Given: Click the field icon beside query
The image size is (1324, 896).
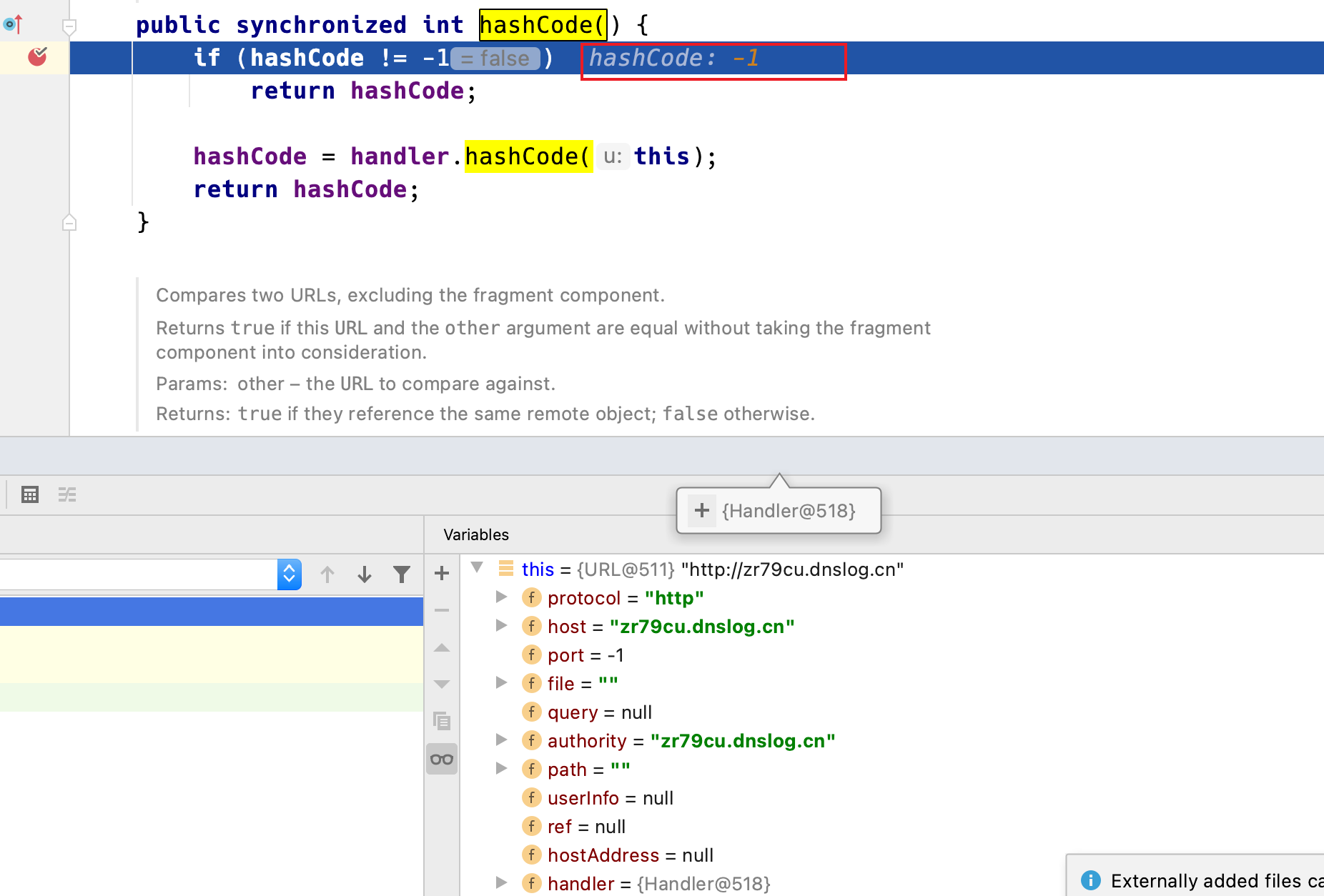Looking at the screenshot, I should (x=531, y=712).
